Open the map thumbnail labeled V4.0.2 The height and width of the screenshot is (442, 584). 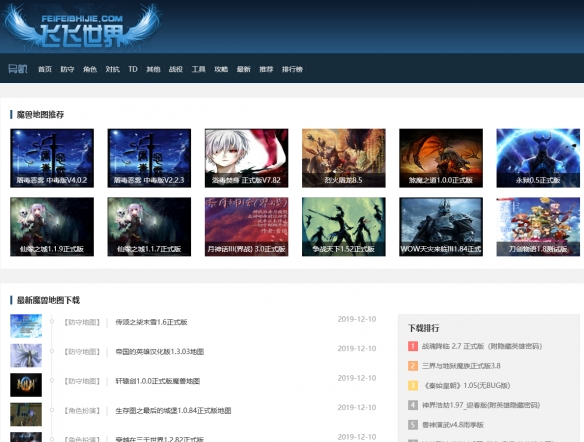point(52,158)
